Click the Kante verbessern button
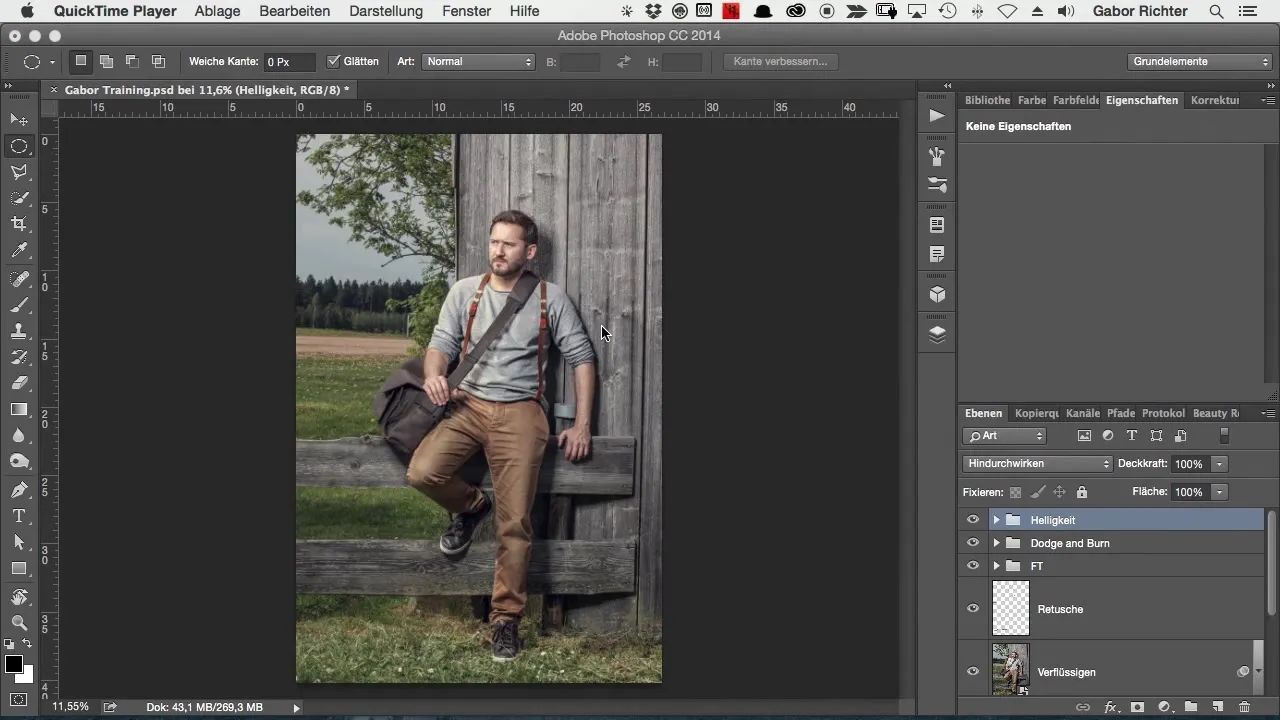1280x720 pixels. (x=780, y=61)
